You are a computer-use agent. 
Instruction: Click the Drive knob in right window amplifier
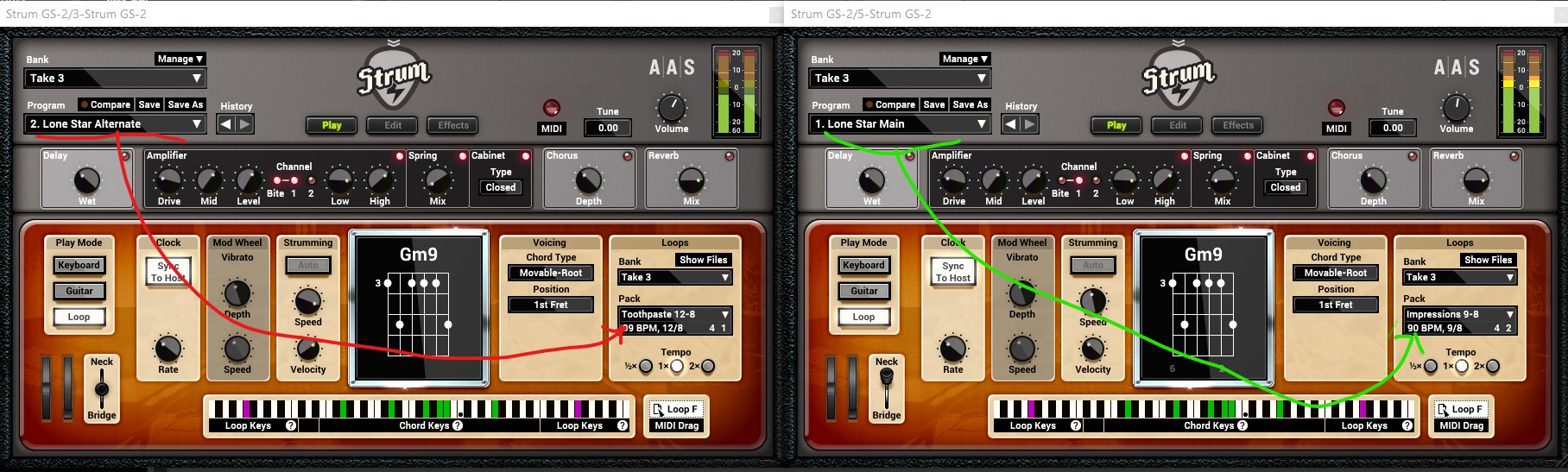point(953,180)
